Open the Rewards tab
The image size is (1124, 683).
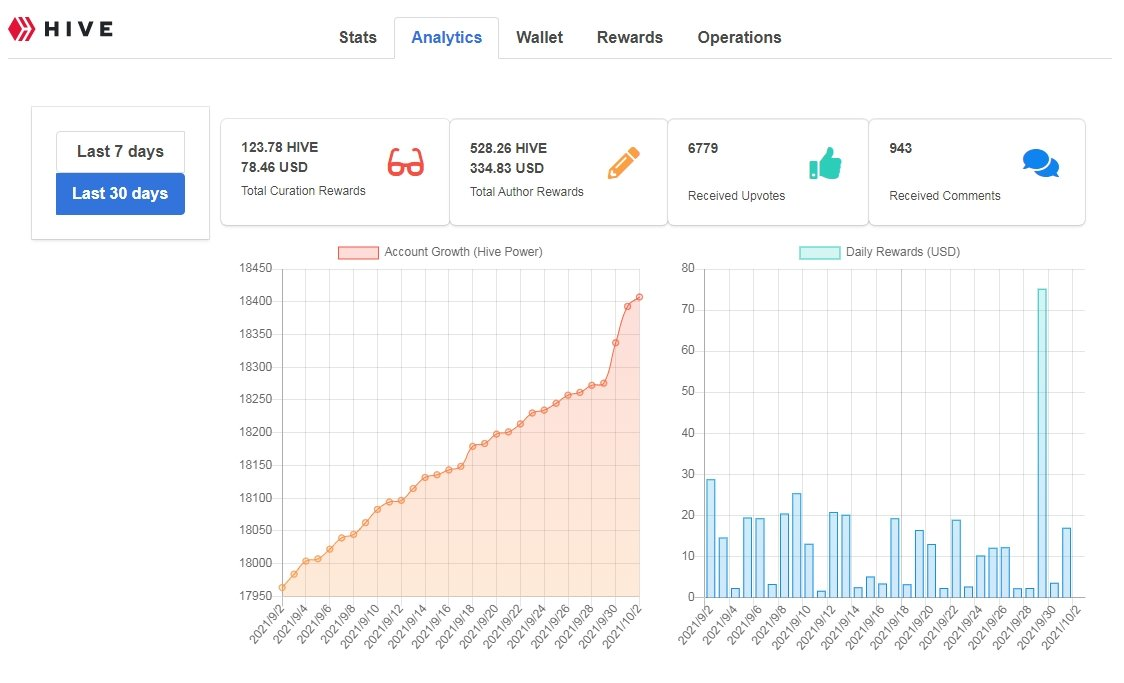click(x=629, y=37)
